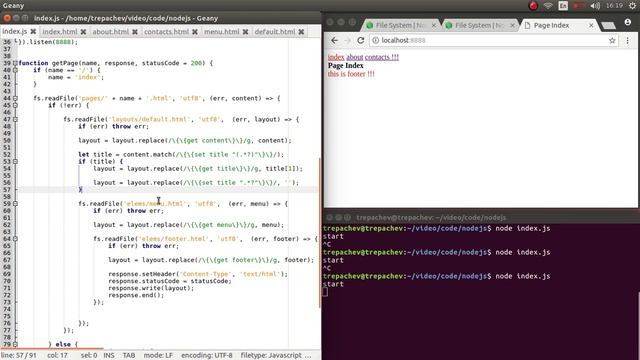This screenshot has width=640, height=360.
Task: Collapse the menu readFile fold at line 59
Action: pyautogui.click(x=15, y=204)
